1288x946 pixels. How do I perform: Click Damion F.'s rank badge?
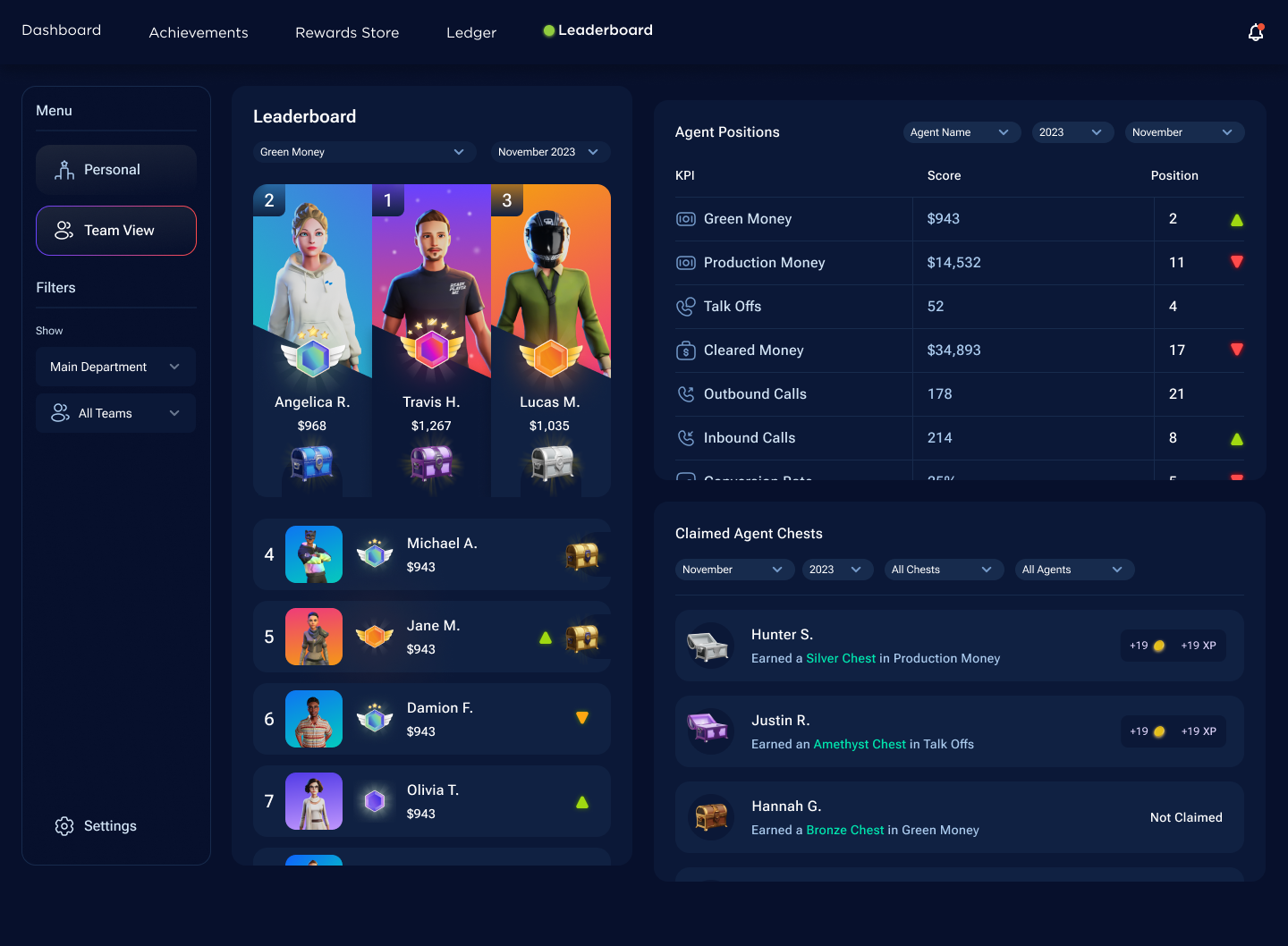(x=375, y=718)
